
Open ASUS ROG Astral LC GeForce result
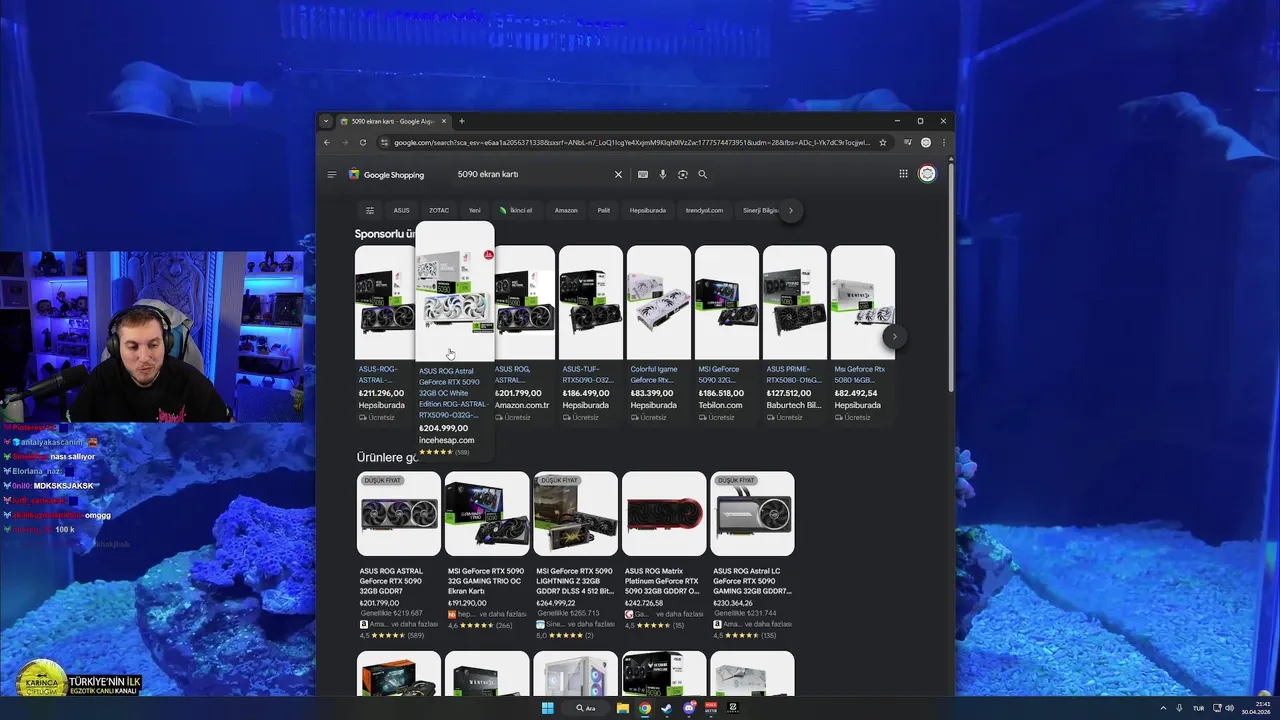tap(752, 556)
